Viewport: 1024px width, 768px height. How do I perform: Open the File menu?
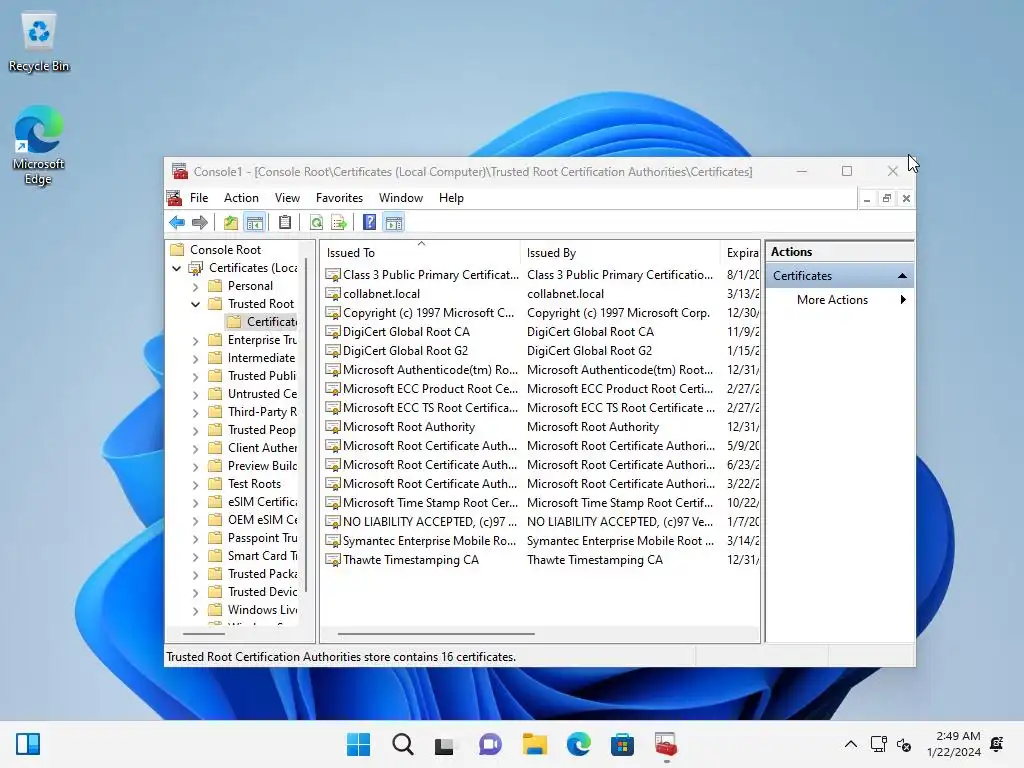pos(199,198)
